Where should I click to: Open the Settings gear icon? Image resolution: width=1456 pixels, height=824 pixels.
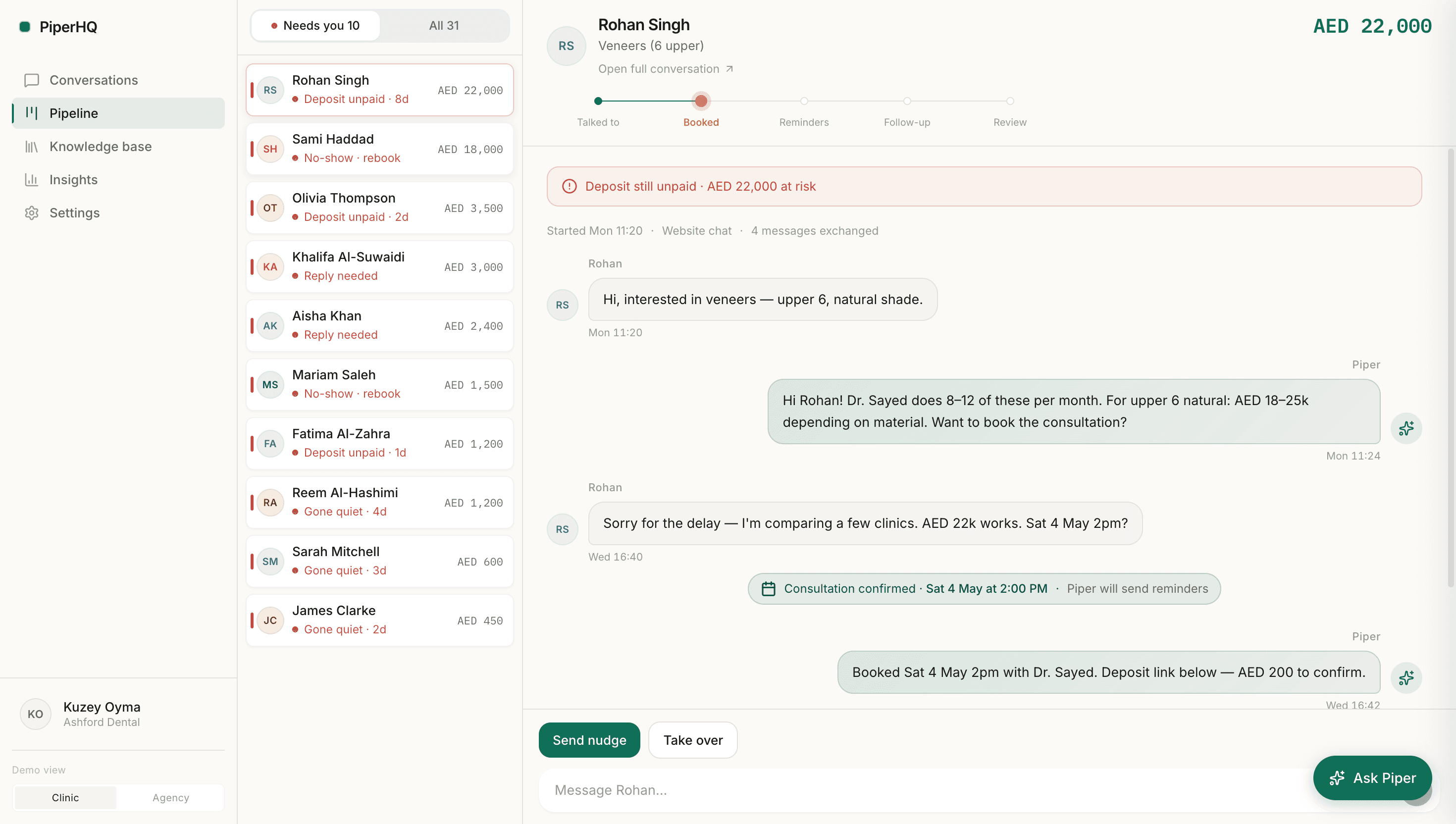point(32,213)
